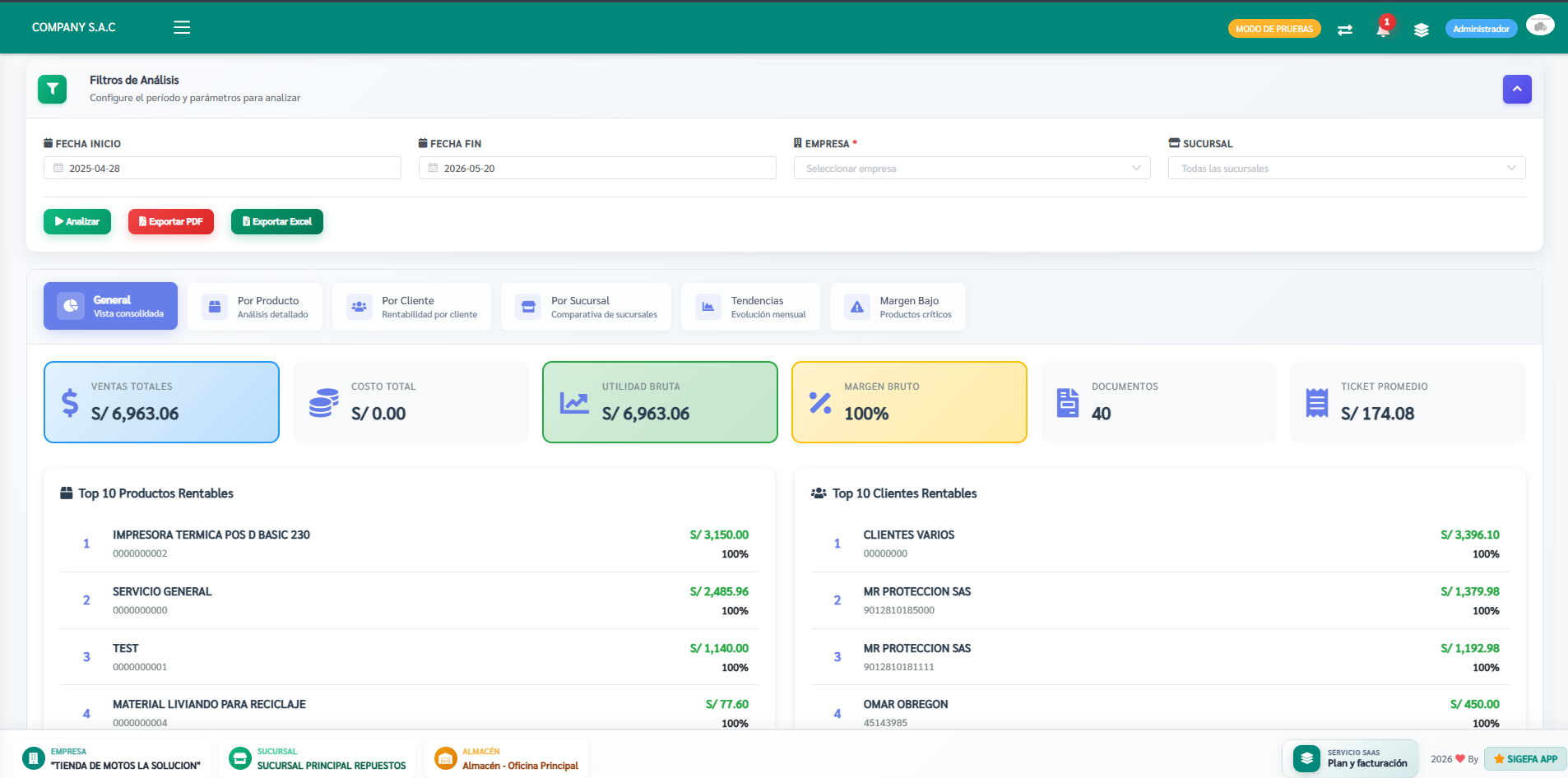Viewport: 1568px width, 778px height.
Task: Click the user avatar in top bar
Action: coord(1540,26)
